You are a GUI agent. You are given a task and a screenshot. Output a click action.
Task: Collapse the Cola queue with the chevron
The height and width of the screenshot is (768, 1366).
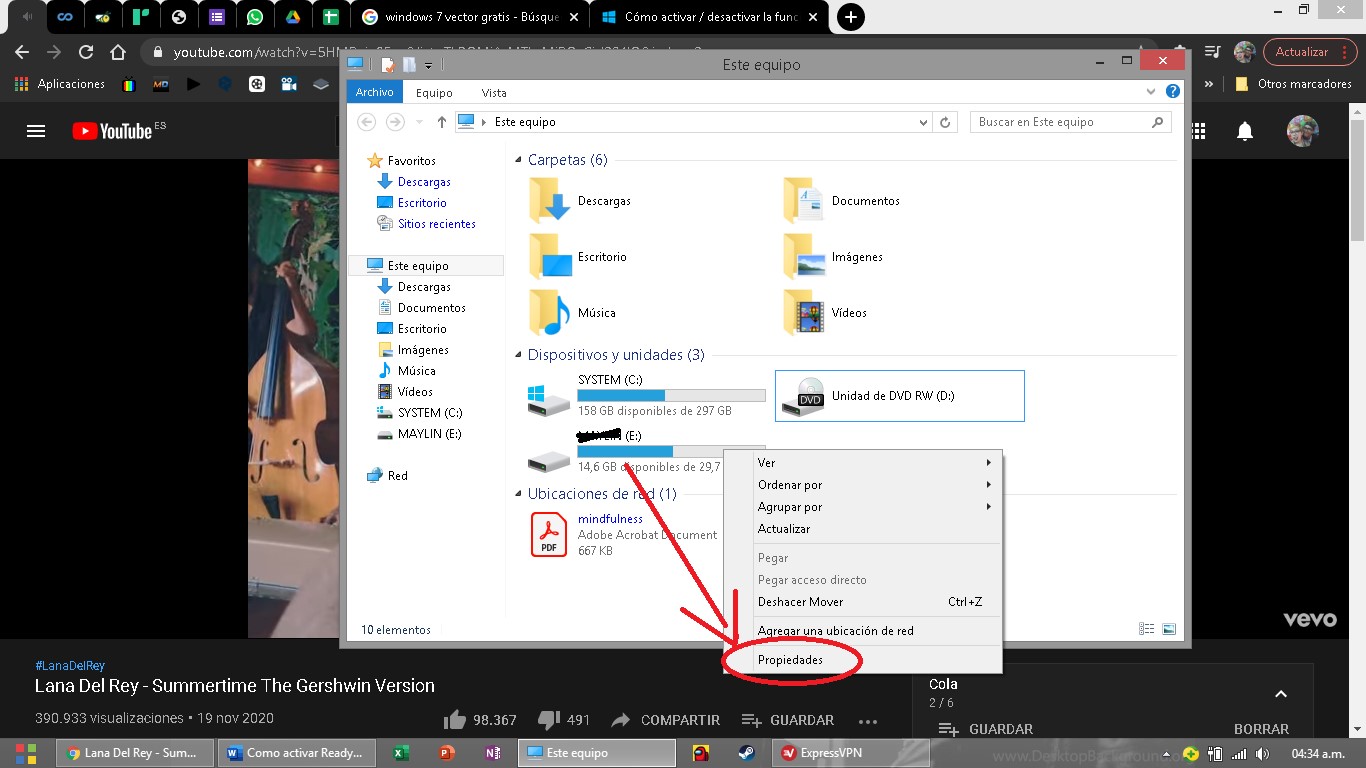point(1281,693)
